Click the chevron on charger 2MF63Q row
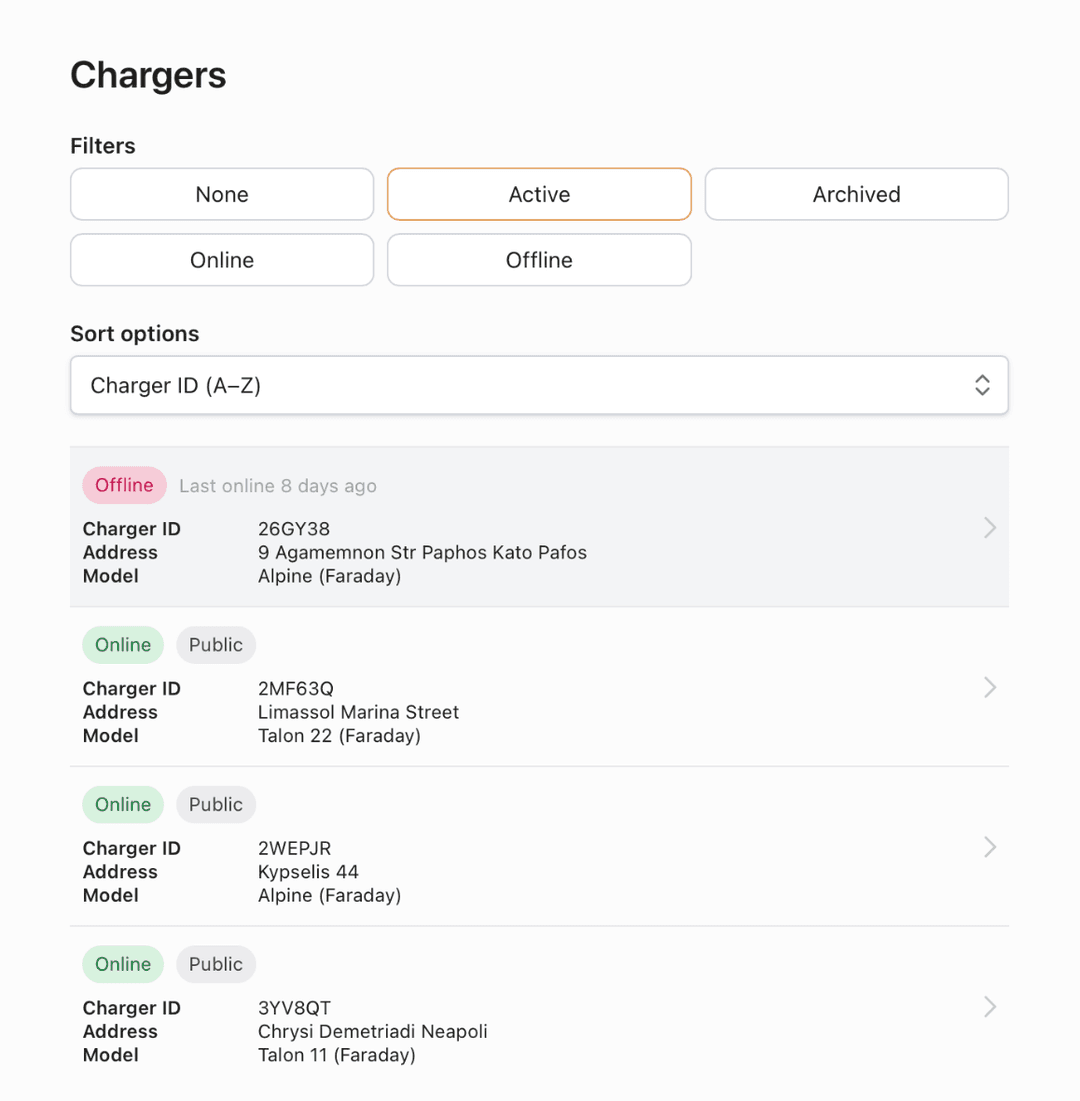The width and height of the screenshot is (1080, 1101). pyautogui.click(x=989, y=687)
